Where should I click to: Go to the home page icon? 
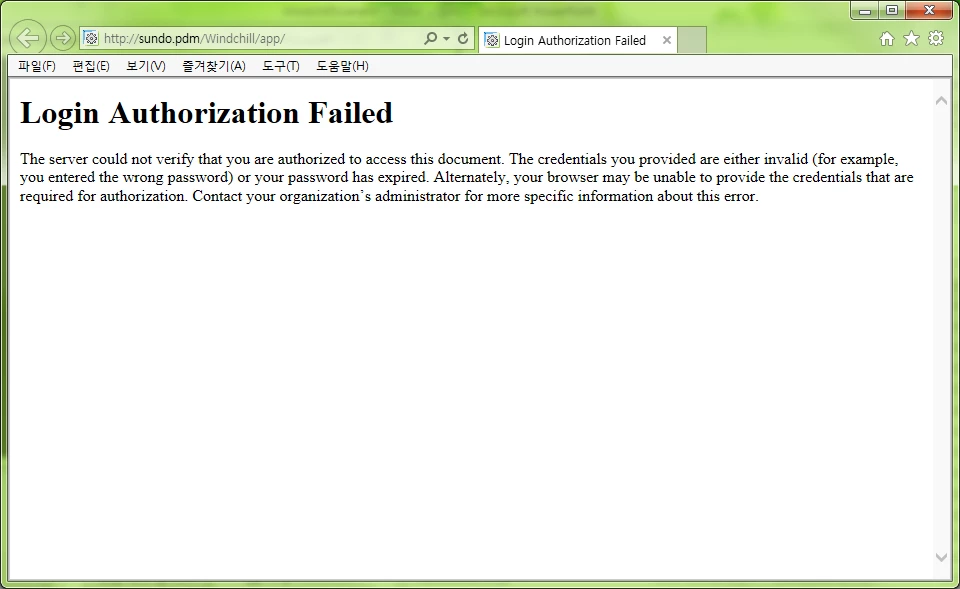[887, 39]
